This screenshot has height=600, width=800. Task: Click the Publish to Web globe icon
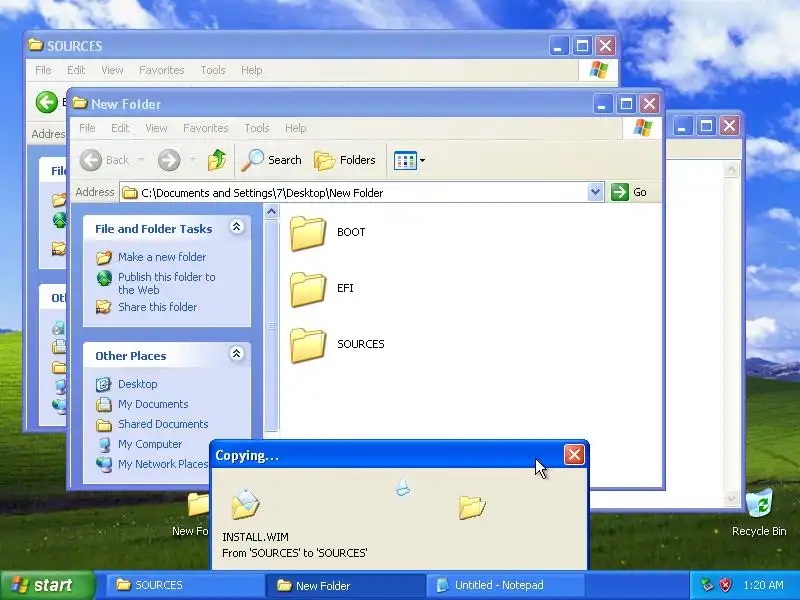104,279
